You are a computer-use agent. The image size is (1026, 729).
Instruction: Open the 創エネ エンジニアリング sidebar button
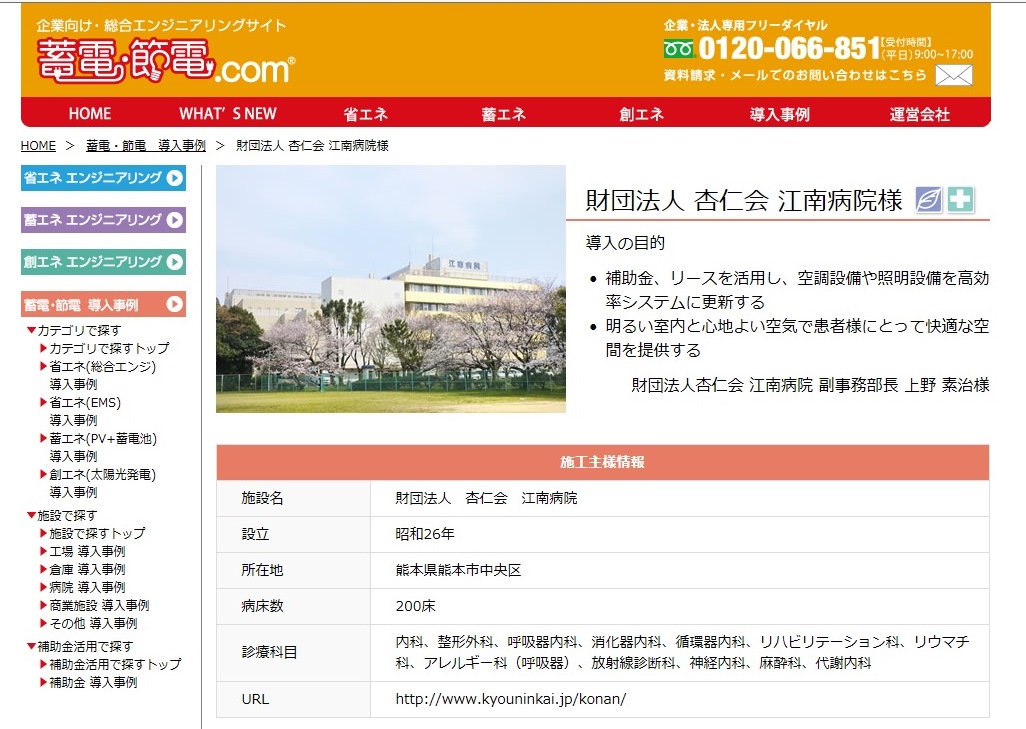tap(103, 262)
